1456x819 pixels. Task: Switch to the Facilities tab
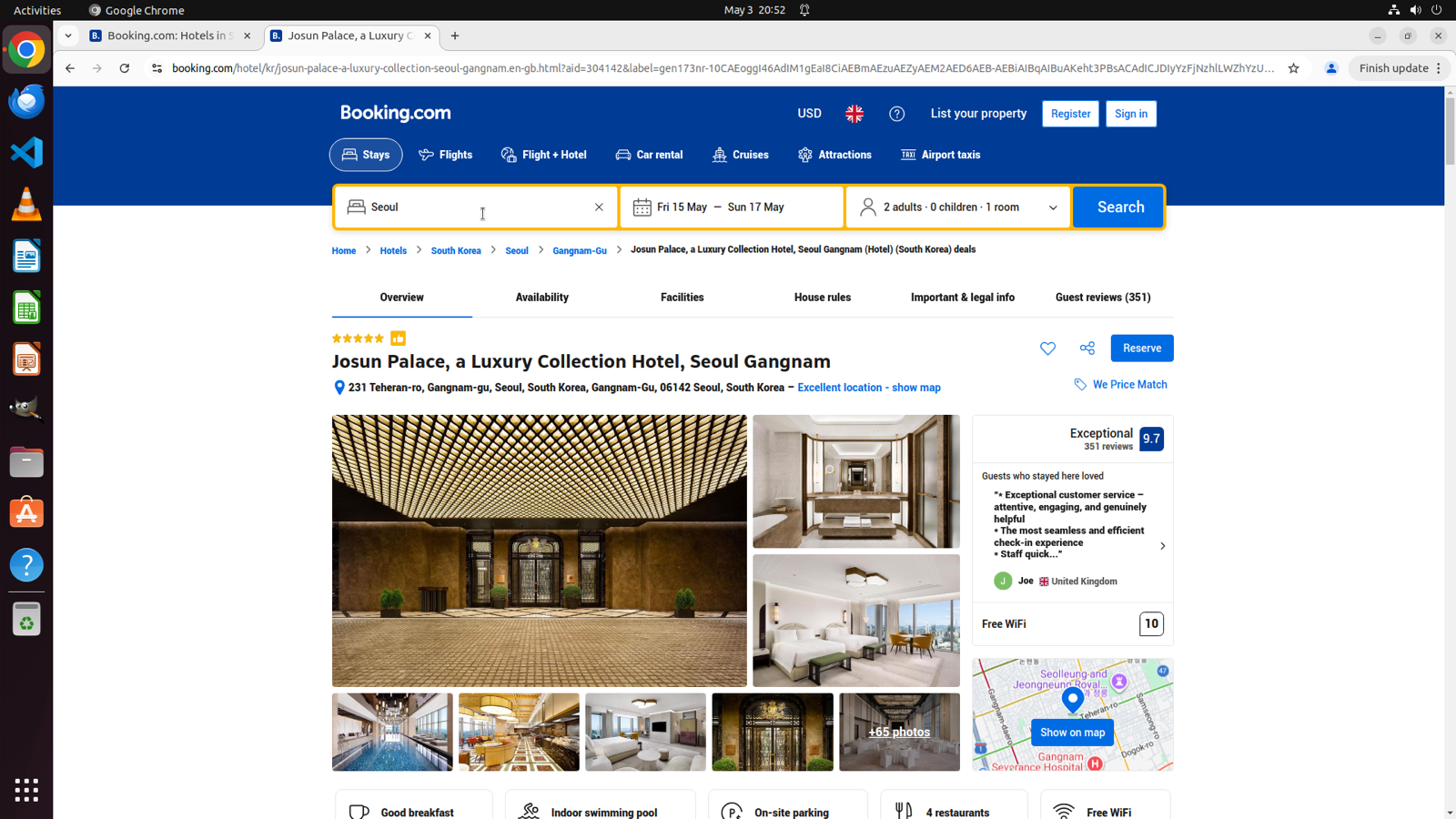click(x=682, y=298)
